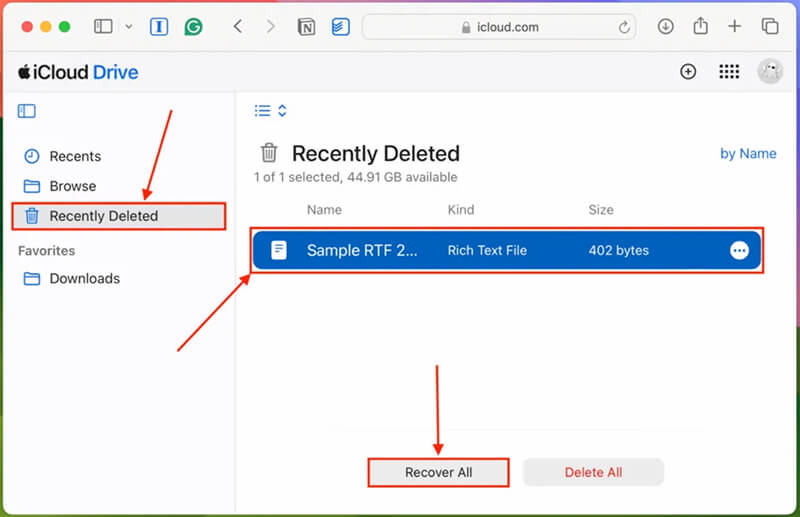Open the by Name sort menu
Viewport: 800px width, 517px height.
coord(748,154)
